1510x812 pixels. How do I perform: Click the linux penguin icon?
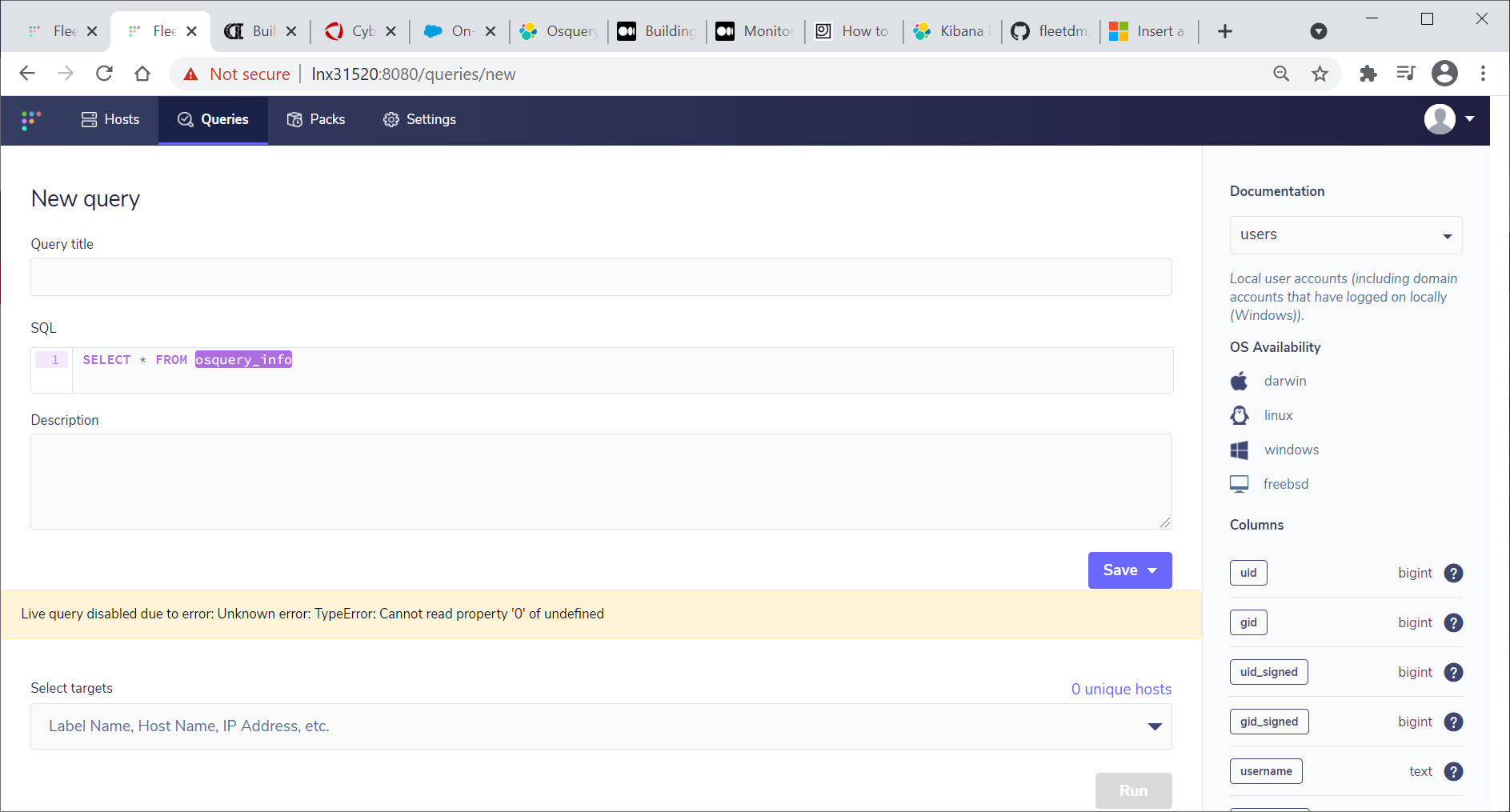point(1240,415)
